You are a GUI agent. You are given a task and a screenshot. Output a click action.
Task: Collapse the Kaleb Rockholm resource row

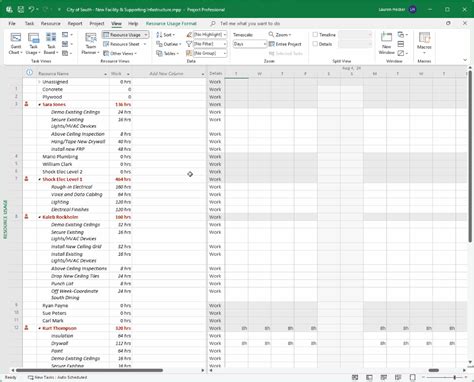tap(39, 217)
